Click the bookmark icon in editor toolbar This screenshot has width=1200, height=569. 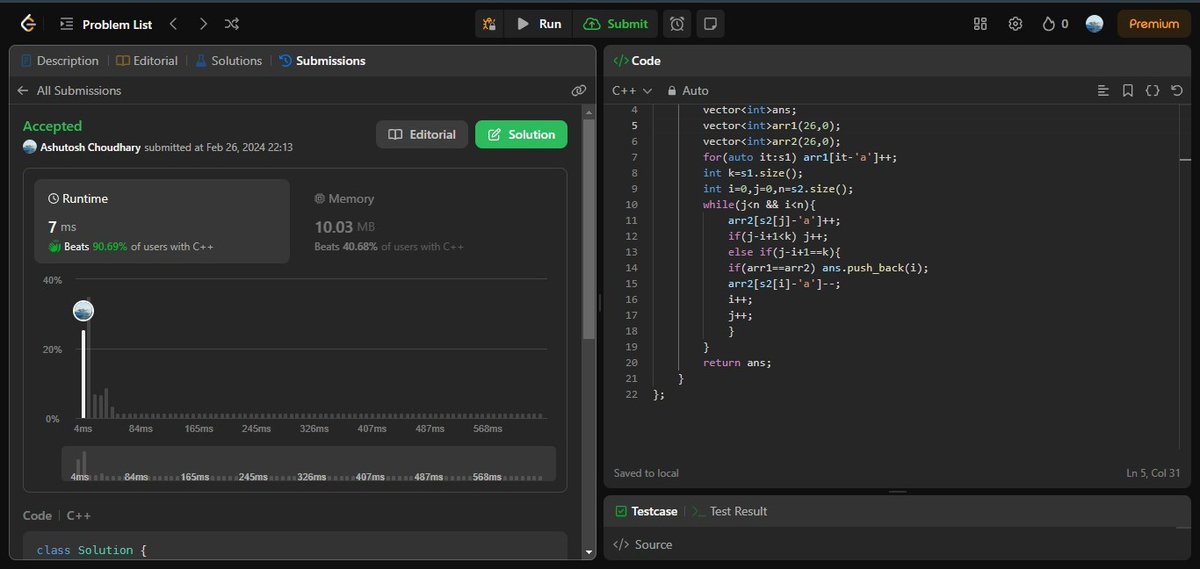click(x=1127, y=90)
